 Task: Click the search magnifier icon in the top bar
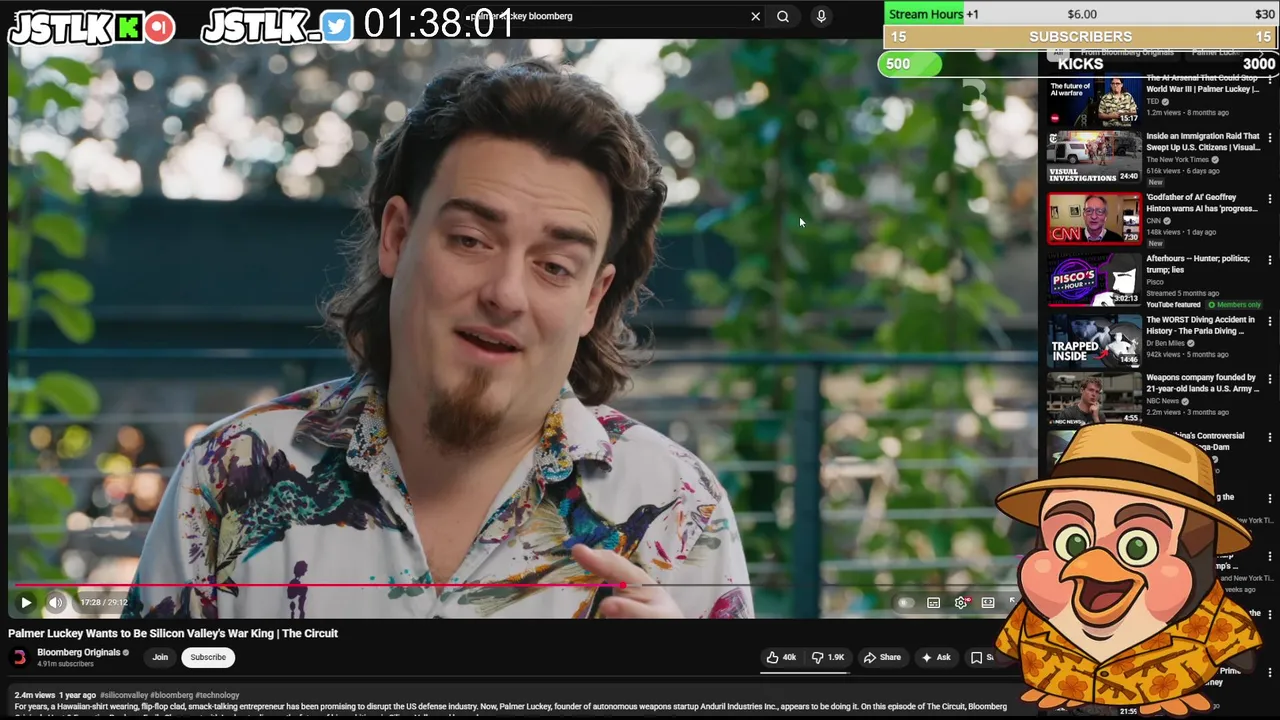783,16
